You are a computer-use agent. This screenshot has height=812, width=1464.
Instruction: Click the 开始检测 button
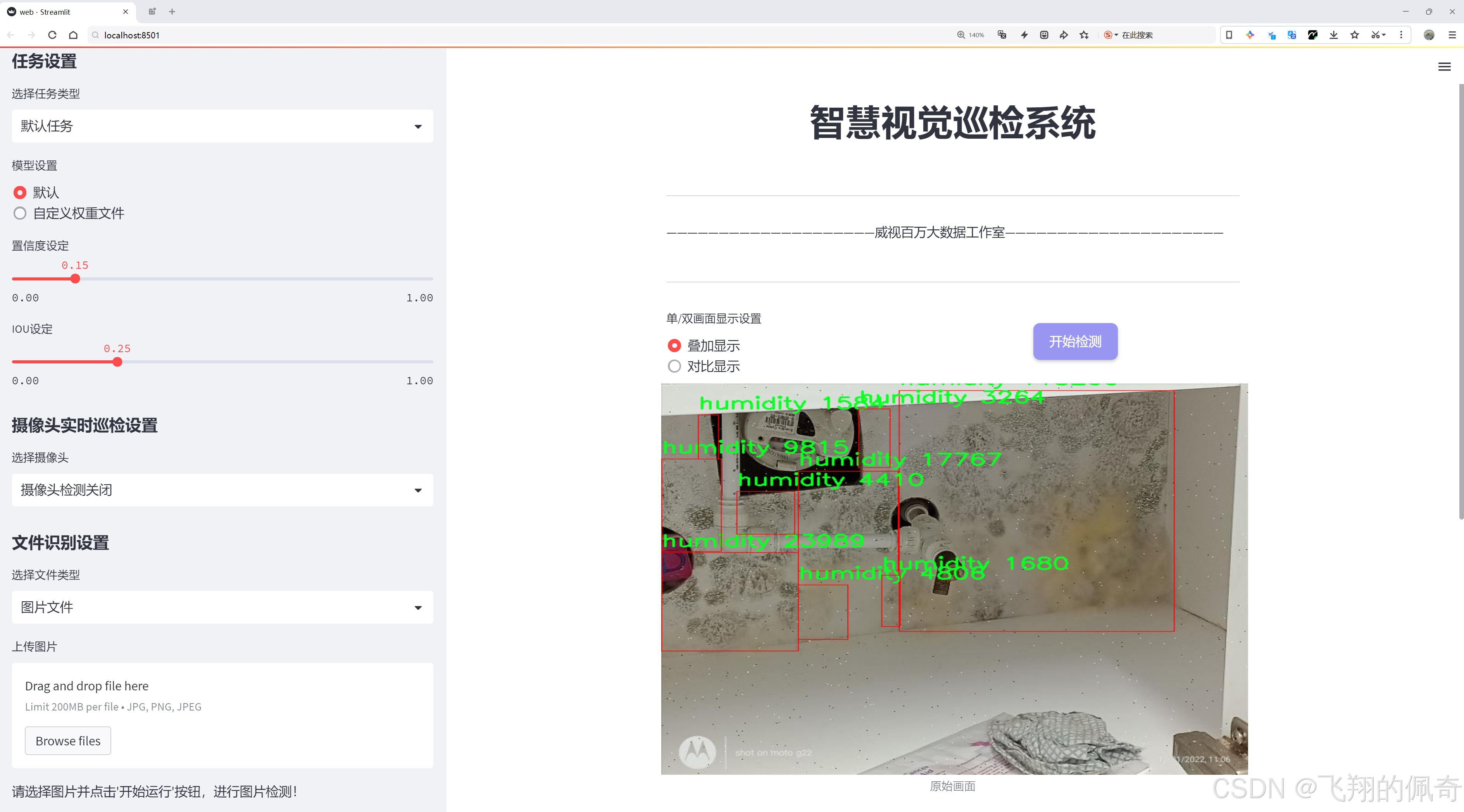click(1075, 341)
